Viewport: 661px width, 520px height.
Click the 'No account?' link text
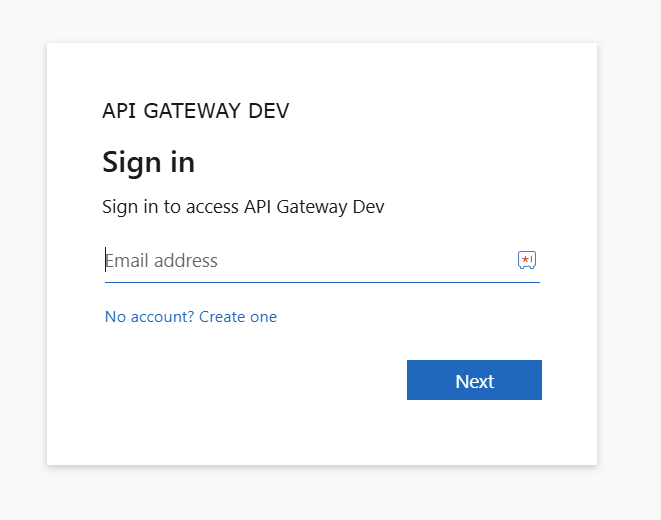click(150, 317)
